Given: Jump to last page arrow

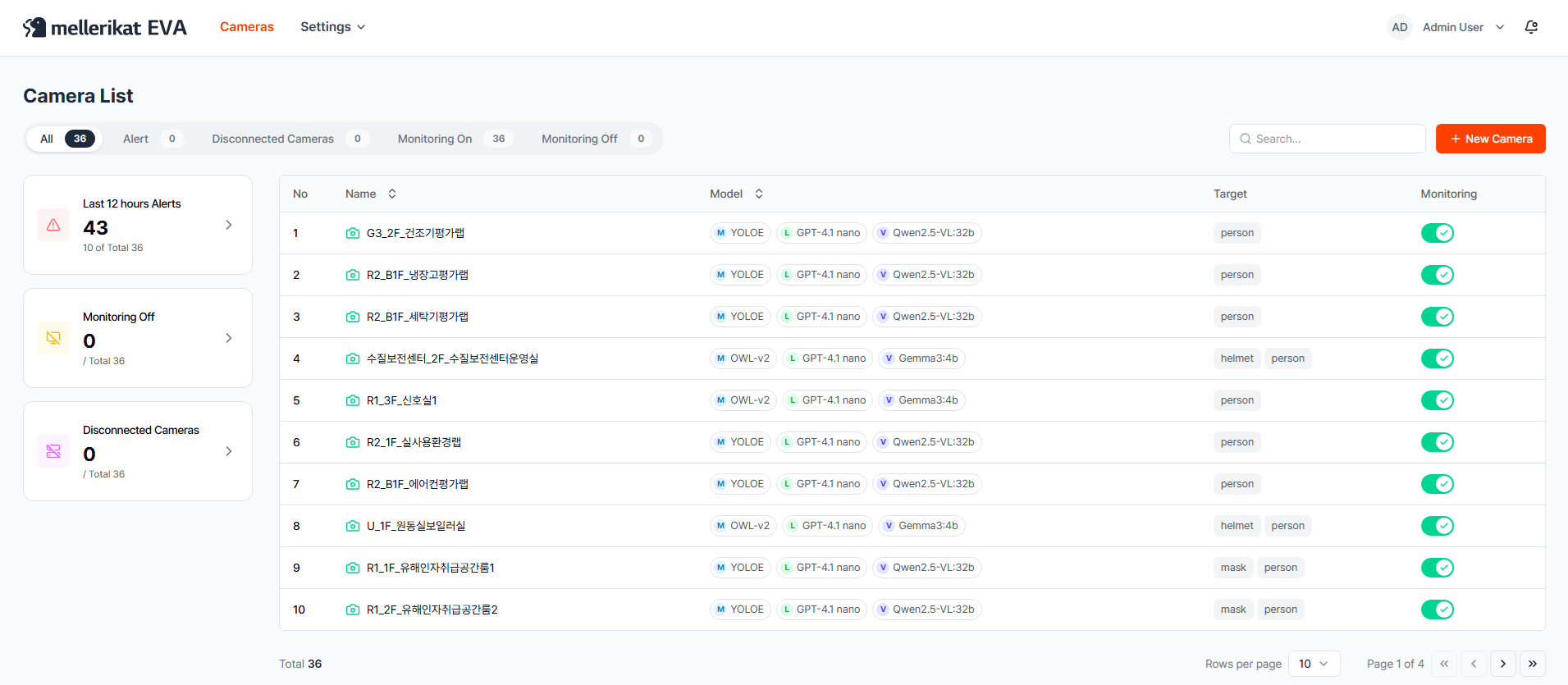Looking at the screenshot, I should [x=1533, y=664].
